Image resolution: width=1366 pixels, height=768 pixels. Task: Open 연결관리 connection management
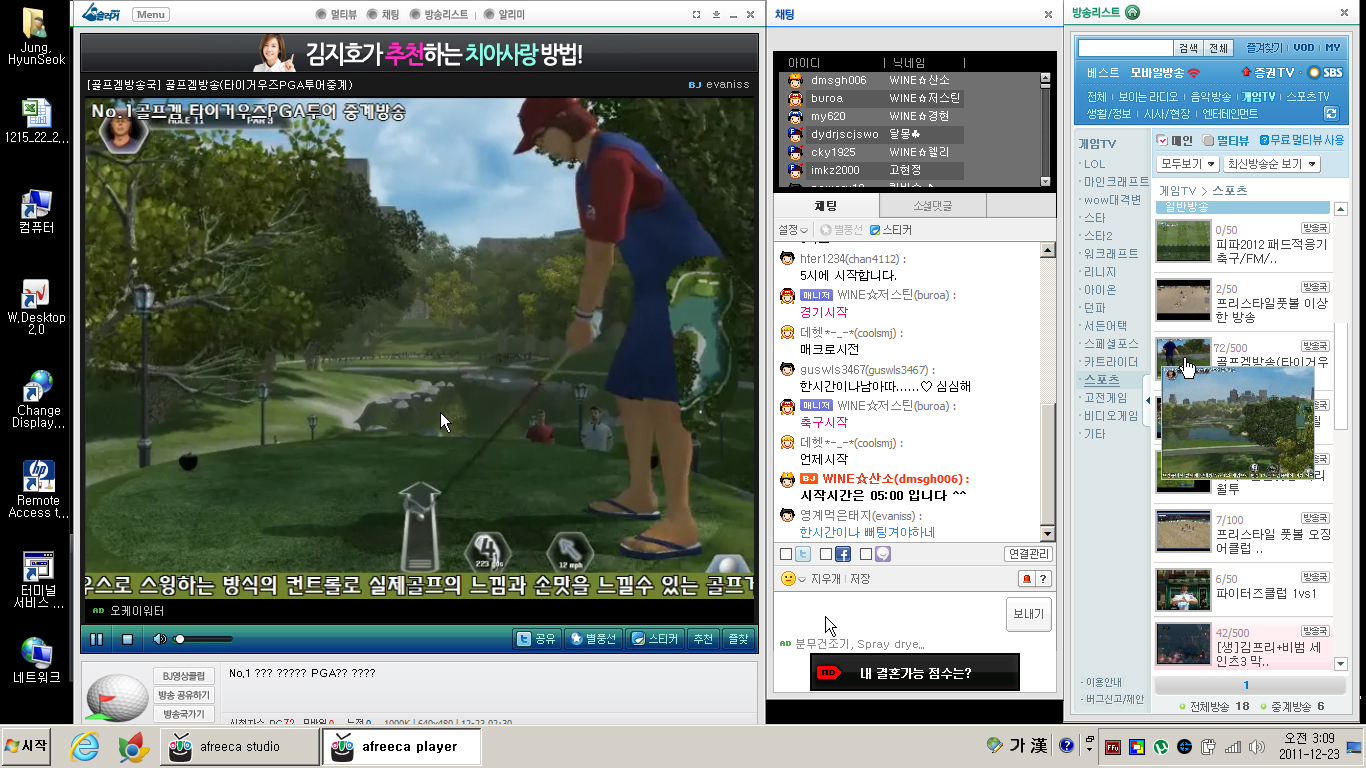[1028, 554]
